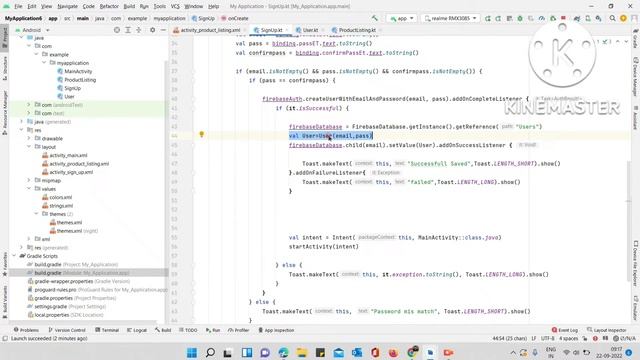
Task: Open the Terminal tool window
Action: [107, 330]
